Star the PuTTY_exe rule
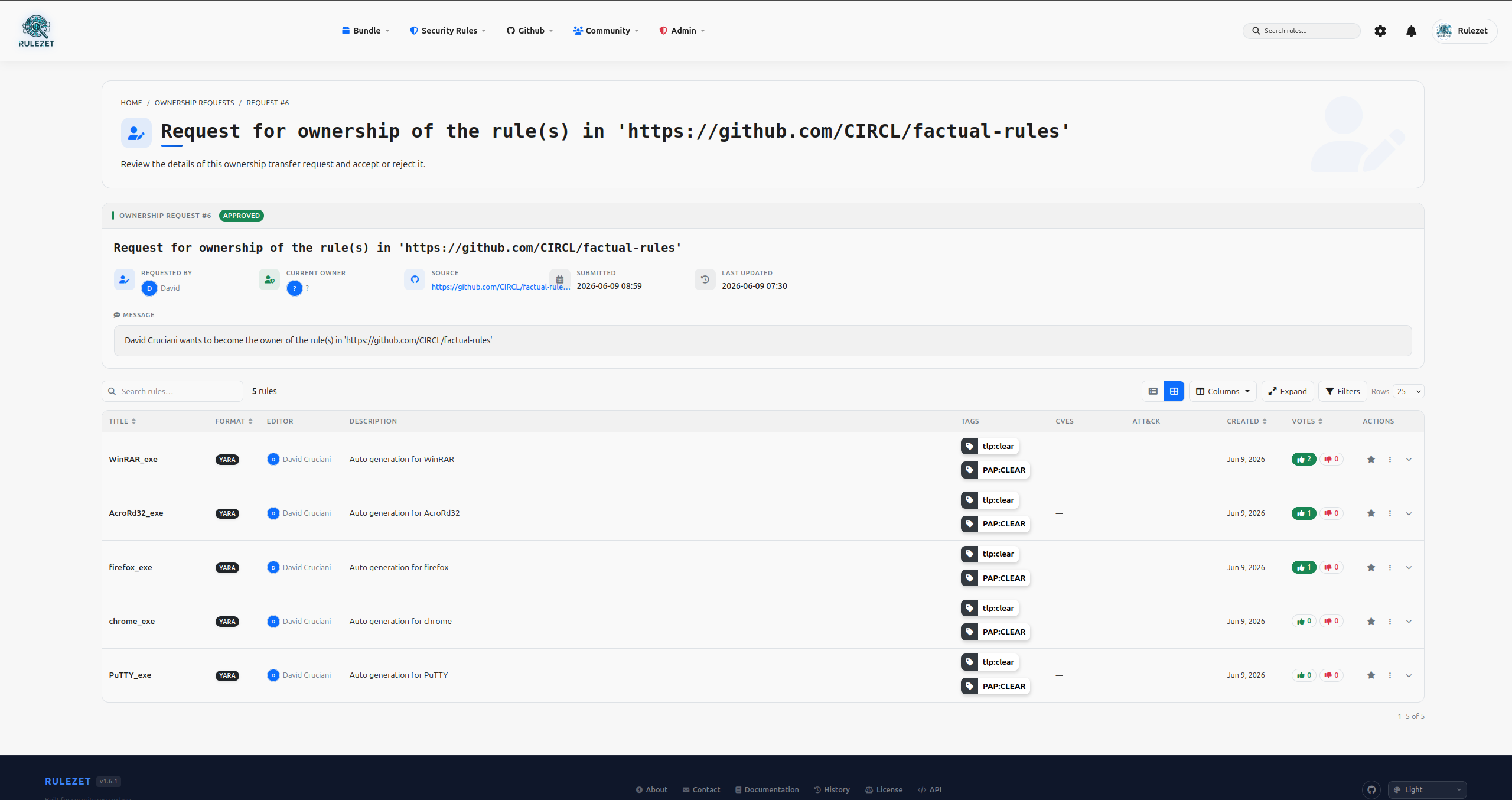Screen dimensions: 1512x800 1371,675
